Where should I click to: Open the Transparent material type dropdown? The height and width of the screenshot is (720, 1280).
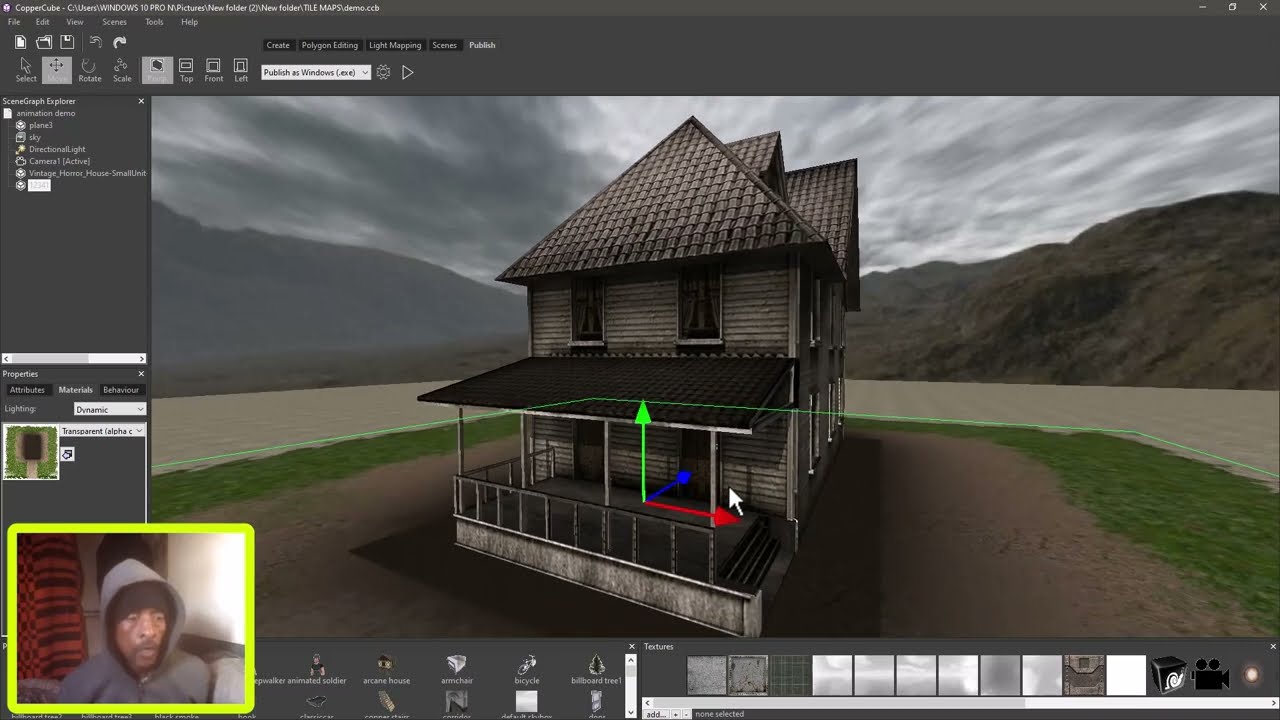[x=103, y=431]
